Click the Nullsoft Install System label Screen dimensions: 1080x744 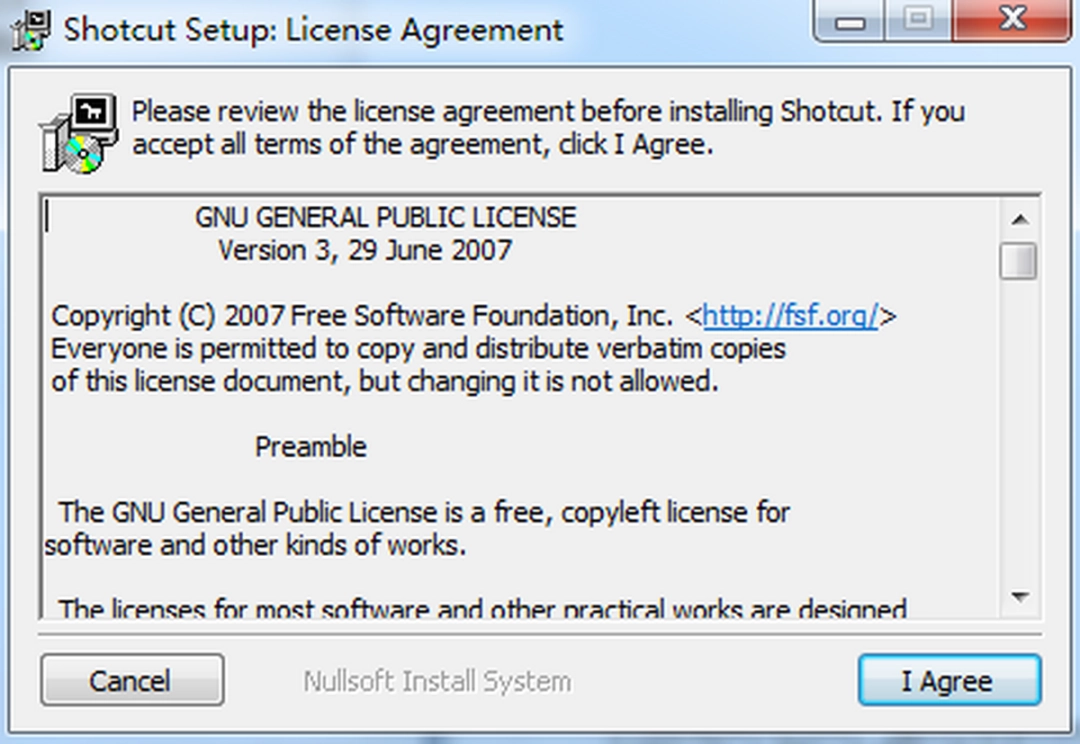coord(437,682)
